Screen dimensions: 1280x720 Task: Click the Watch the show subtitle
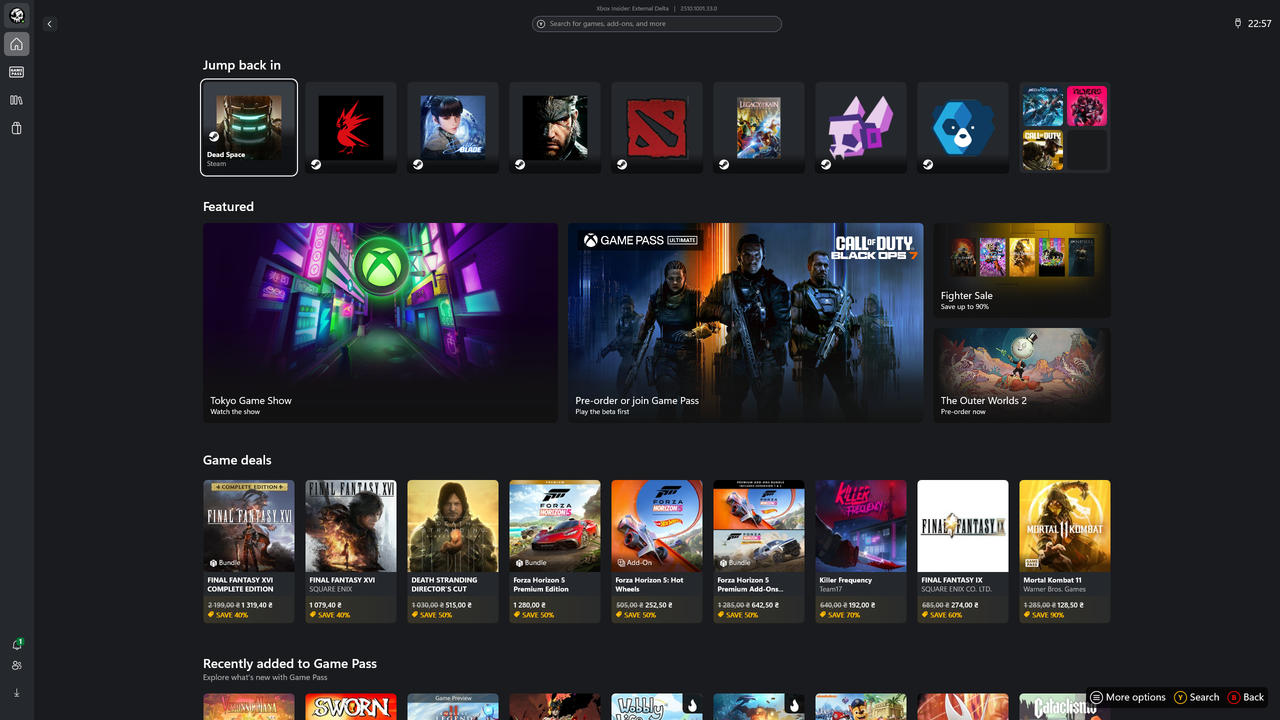point(235,412)
